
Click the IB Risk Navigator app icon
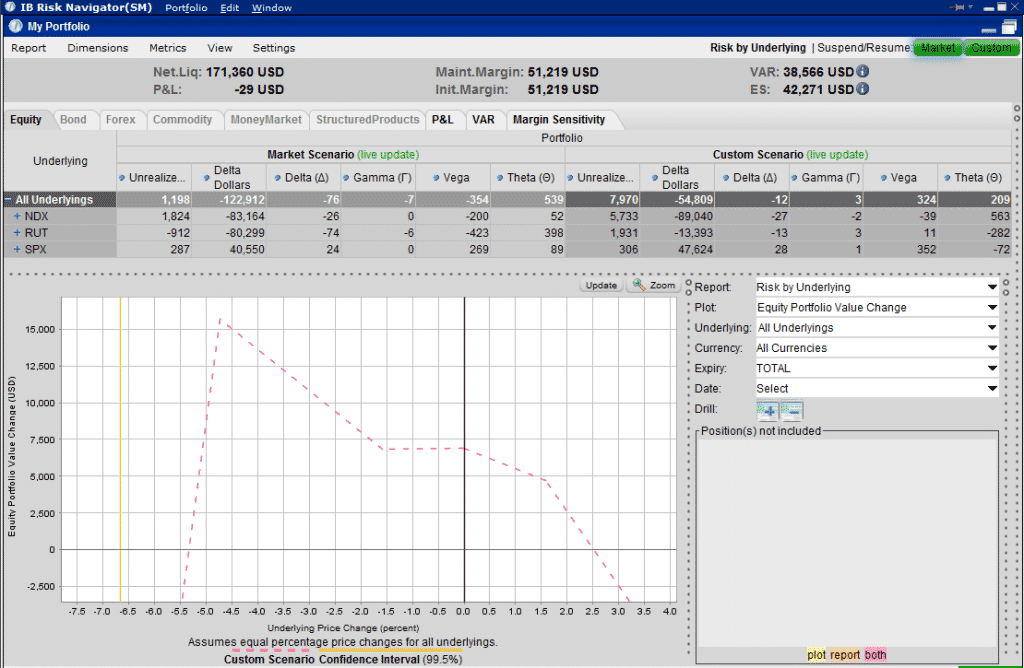tap(10, 7)
